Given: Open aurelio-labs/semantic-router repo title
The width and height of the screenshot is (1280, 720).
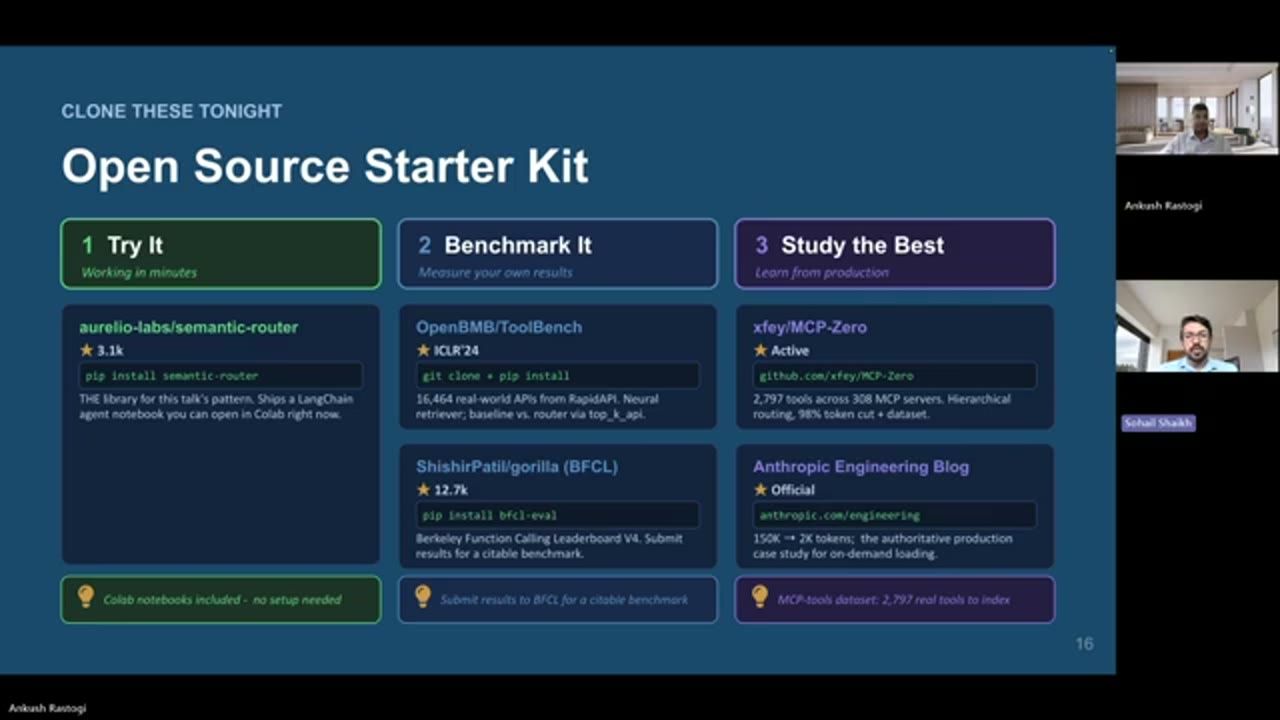Looking at the screenshot, I should pyautogui.click(x=189, y=327).
